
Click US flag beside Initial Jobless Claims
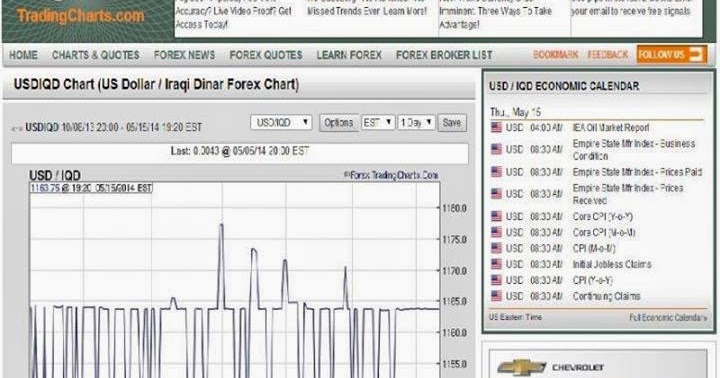pyautogui.click(x=496, y=264)
